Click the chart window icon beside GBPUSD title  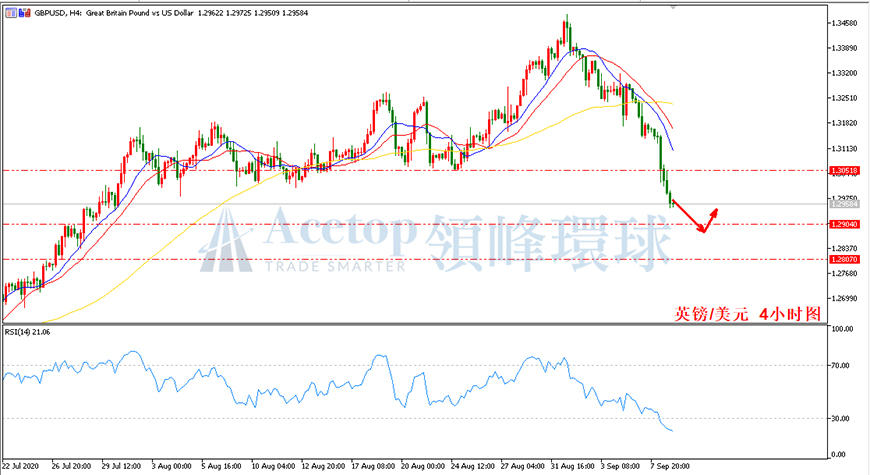tap(11, 13)
